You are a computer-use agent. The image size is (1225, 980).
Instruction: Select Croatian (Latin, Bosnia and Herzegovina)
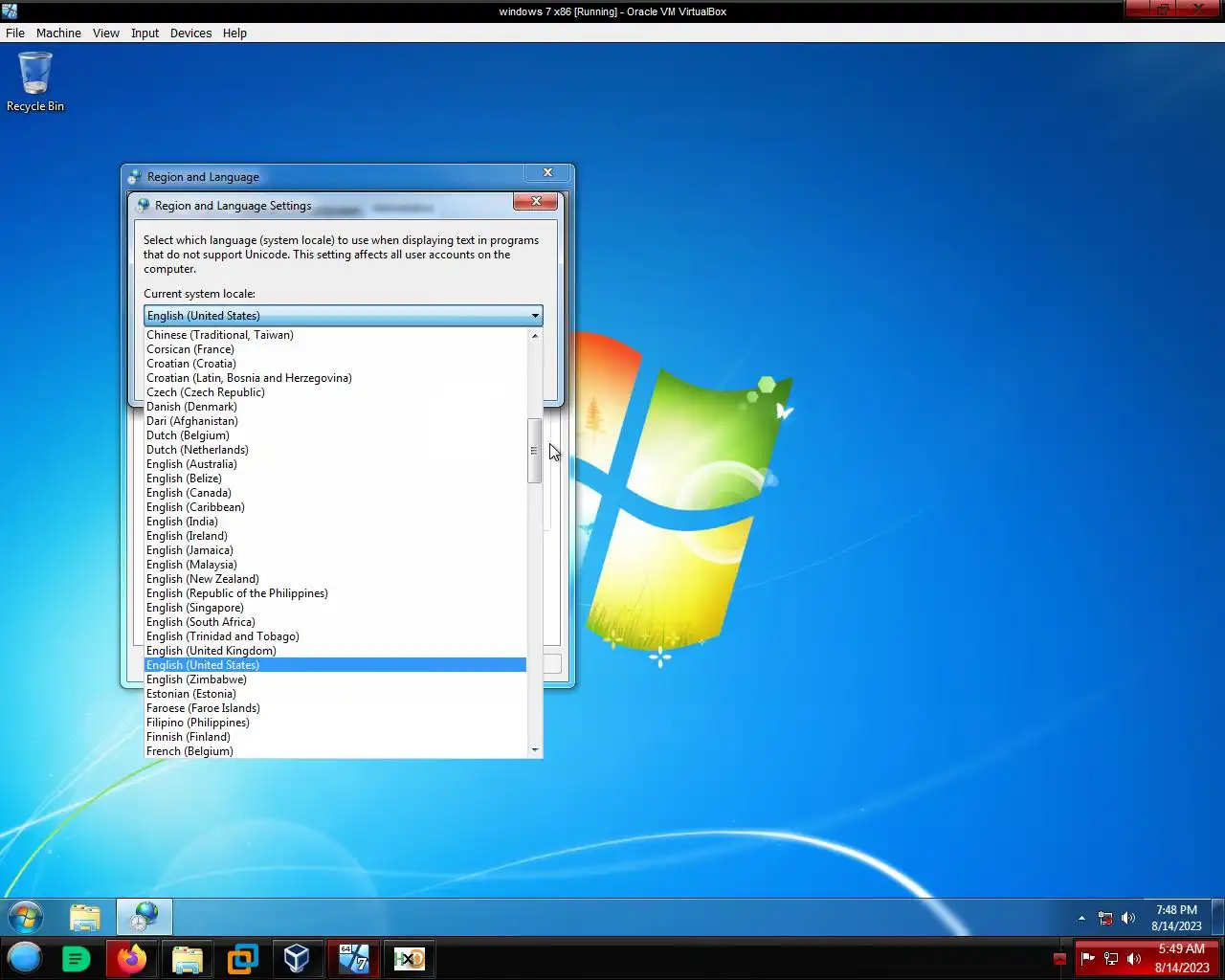[335, 378]
